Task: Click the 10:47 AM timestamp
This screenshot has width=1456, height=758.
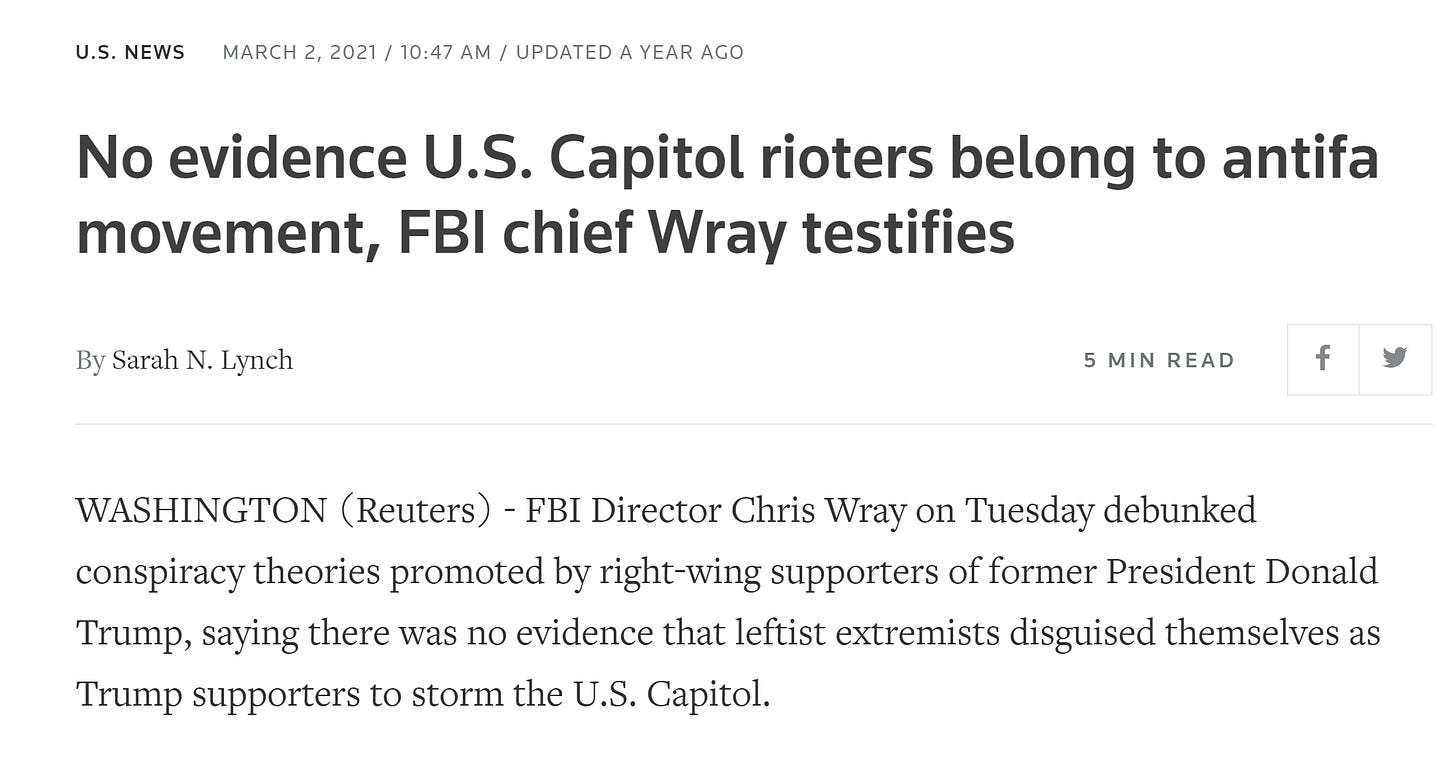Action: tap(446, 52)
